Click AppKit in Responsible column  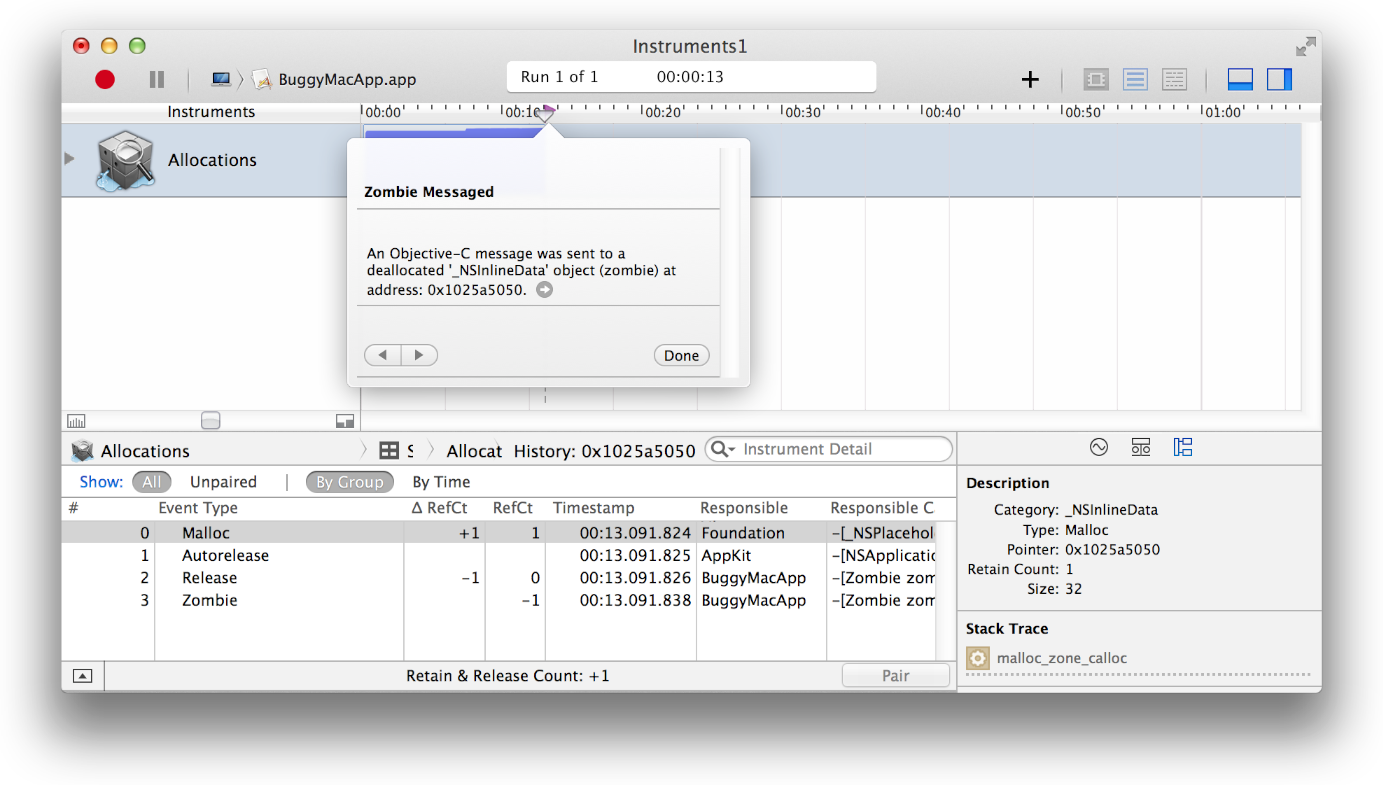726,555
